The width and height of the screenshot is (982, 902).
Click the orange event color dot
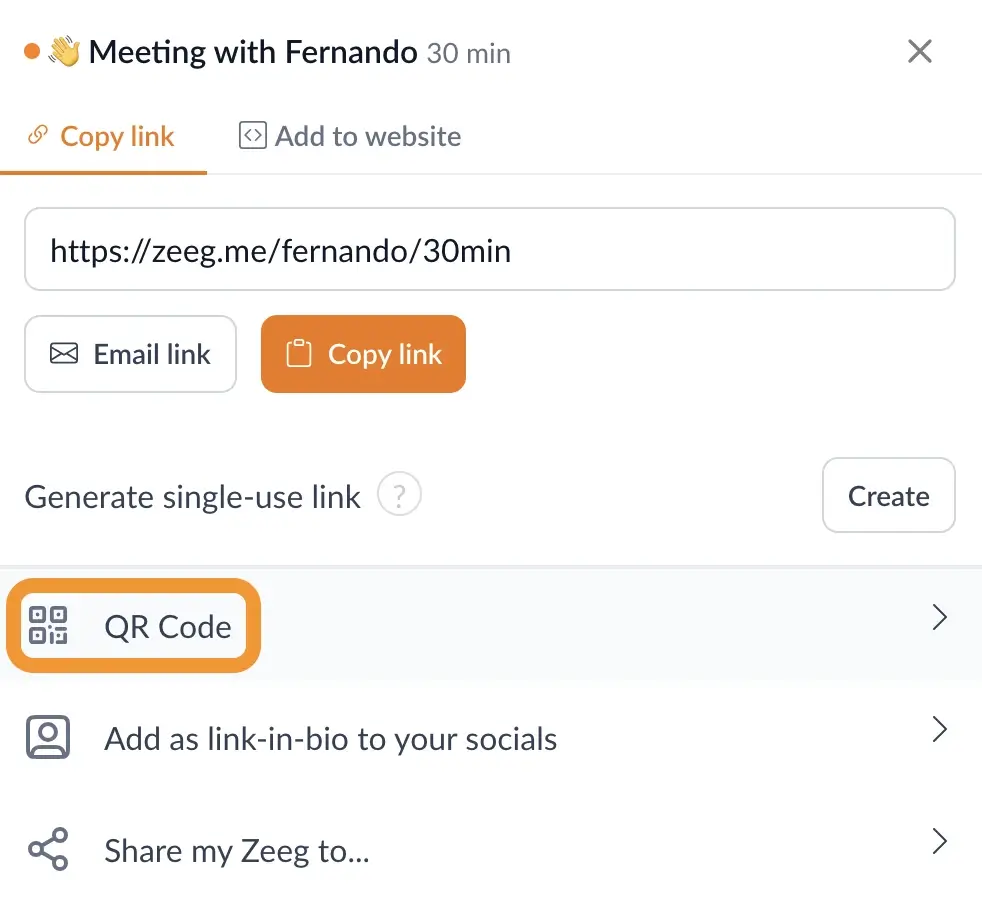31,51
